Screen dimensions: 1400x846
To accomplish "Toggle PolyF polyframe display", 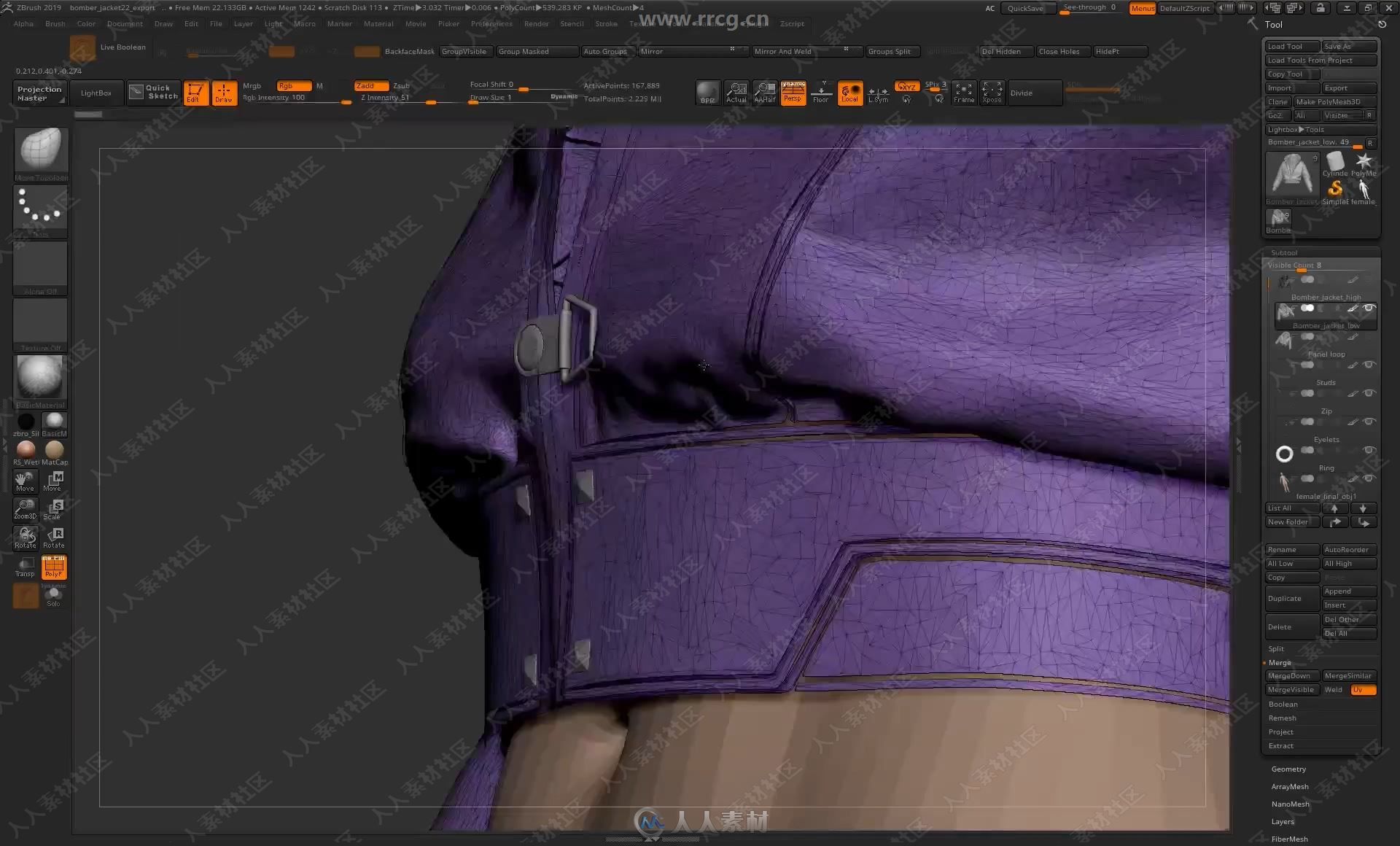I will tap(53, 567).
